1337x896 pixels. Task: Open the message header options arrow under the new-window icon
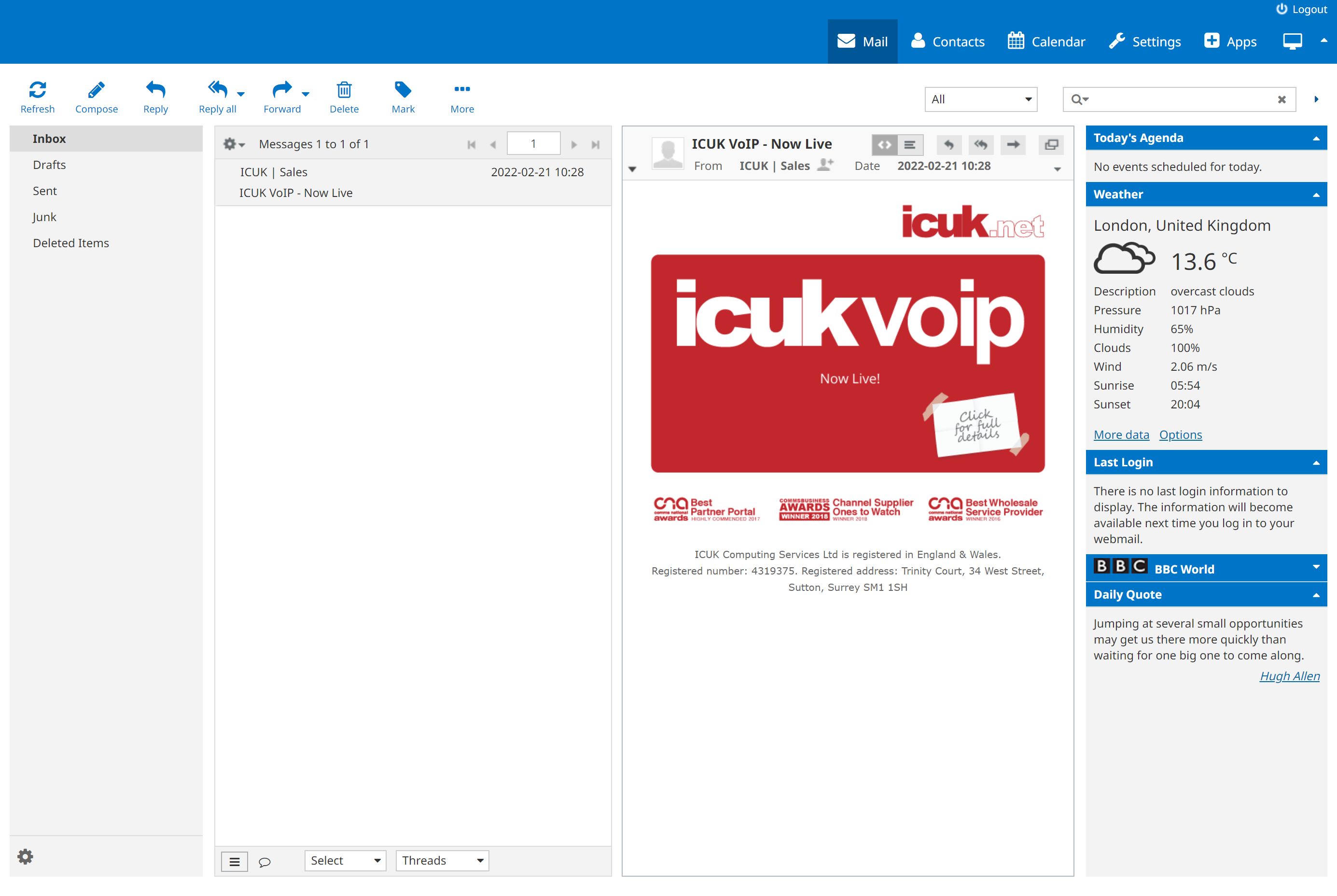tap(1058, 169)
